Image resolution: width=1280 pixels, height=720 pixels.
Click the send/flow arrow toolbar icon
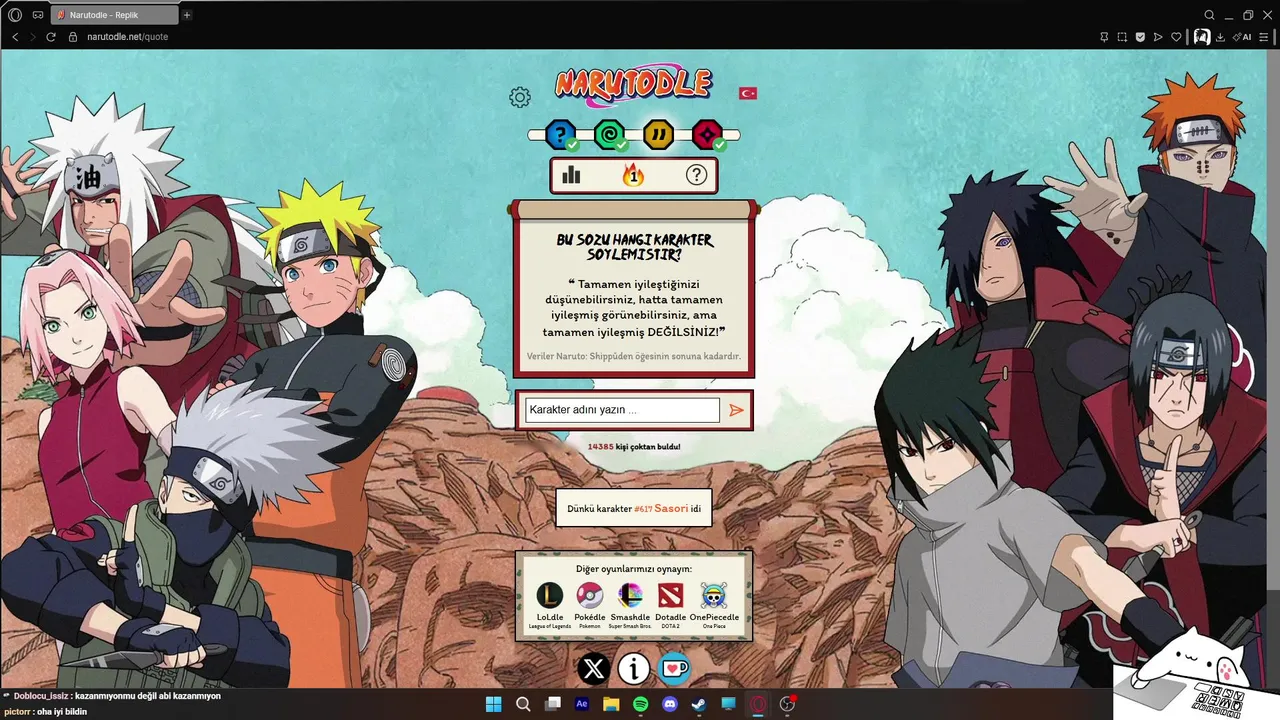[x=1158, y=37]
